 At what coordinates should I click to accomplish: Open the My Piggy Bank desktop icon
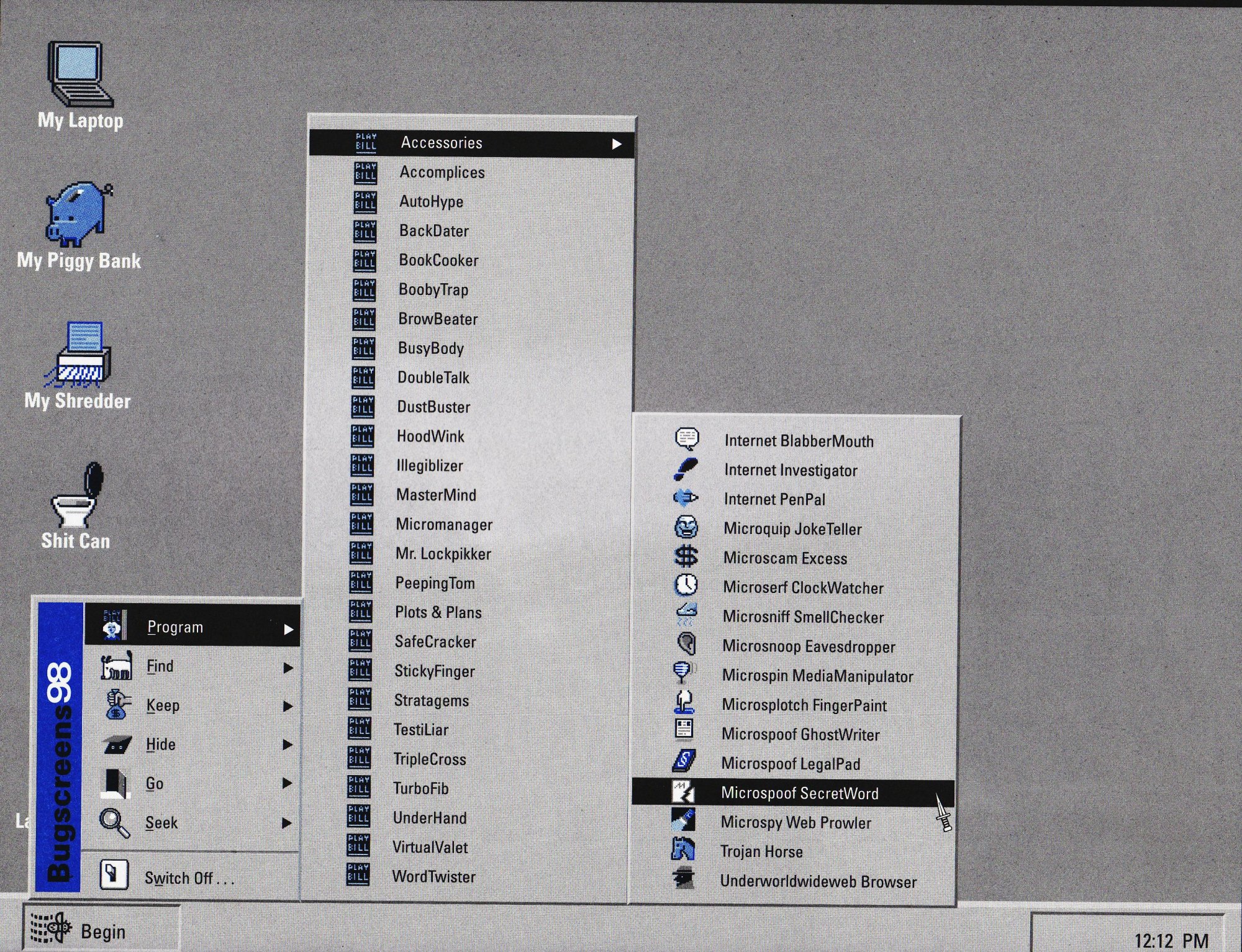pyautogui.click(x=78, y=214)
